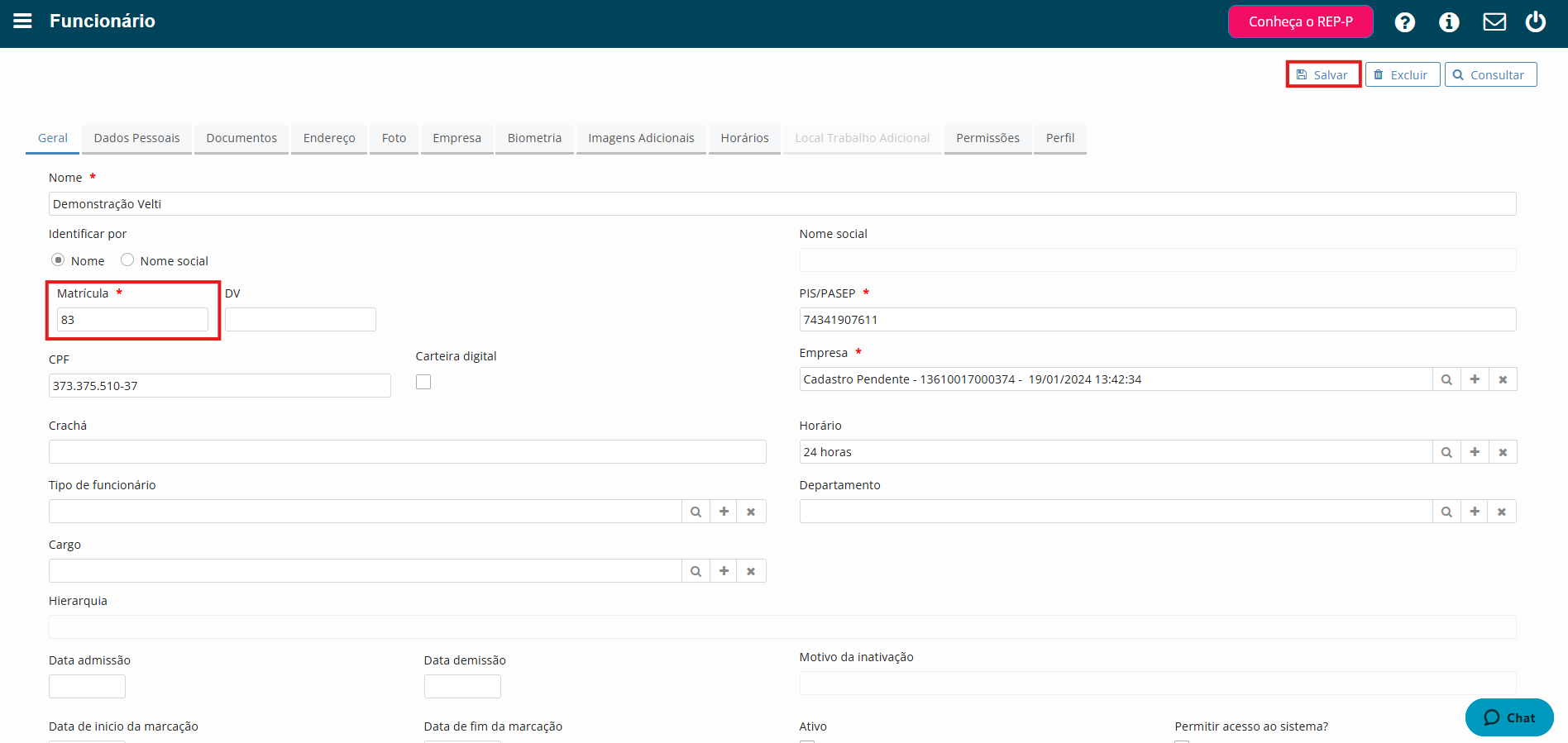Image resolution: width=1568 pixels, height=743 pixels.
Task: Search Tipo de funcionário with magnifier
Action: pos(696,512)
